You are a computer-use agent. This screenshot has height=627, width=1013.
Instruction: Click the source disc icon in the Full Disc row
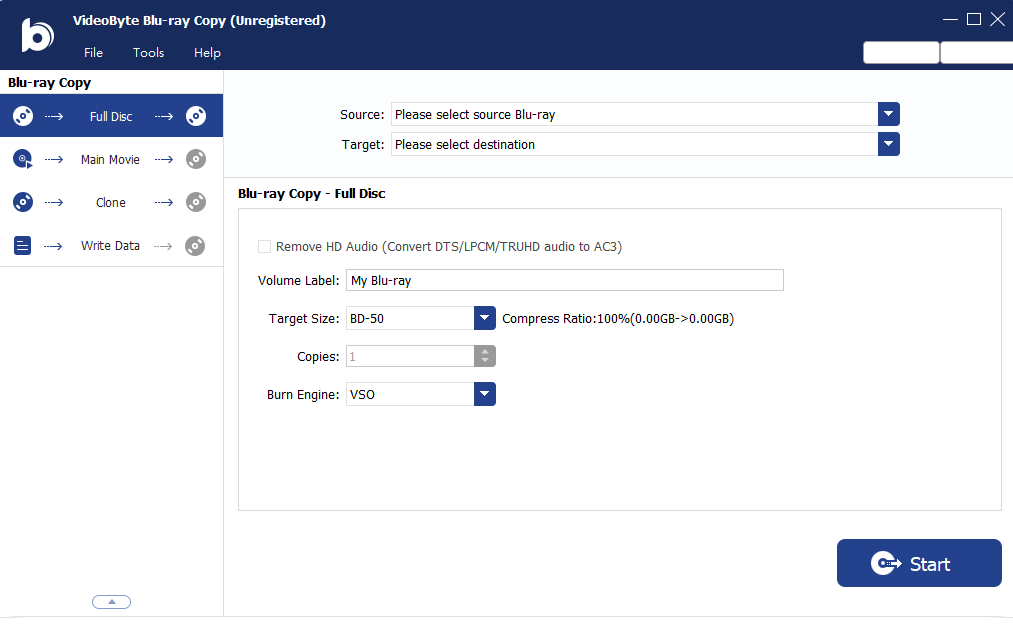click(x=23, y=116)
